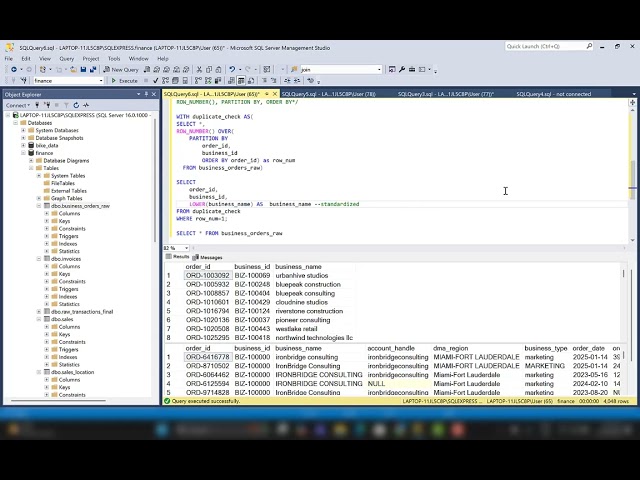Screen dimensions: 640x480
Task: Collapse the finance database node
Action: click(23, 153)
